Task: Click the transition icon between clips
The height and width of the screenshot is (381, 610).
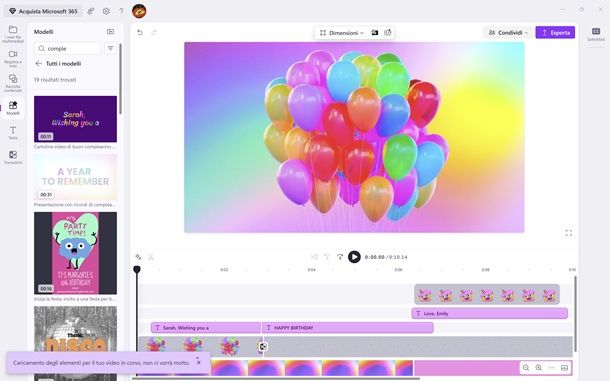Action: [263, 346]
